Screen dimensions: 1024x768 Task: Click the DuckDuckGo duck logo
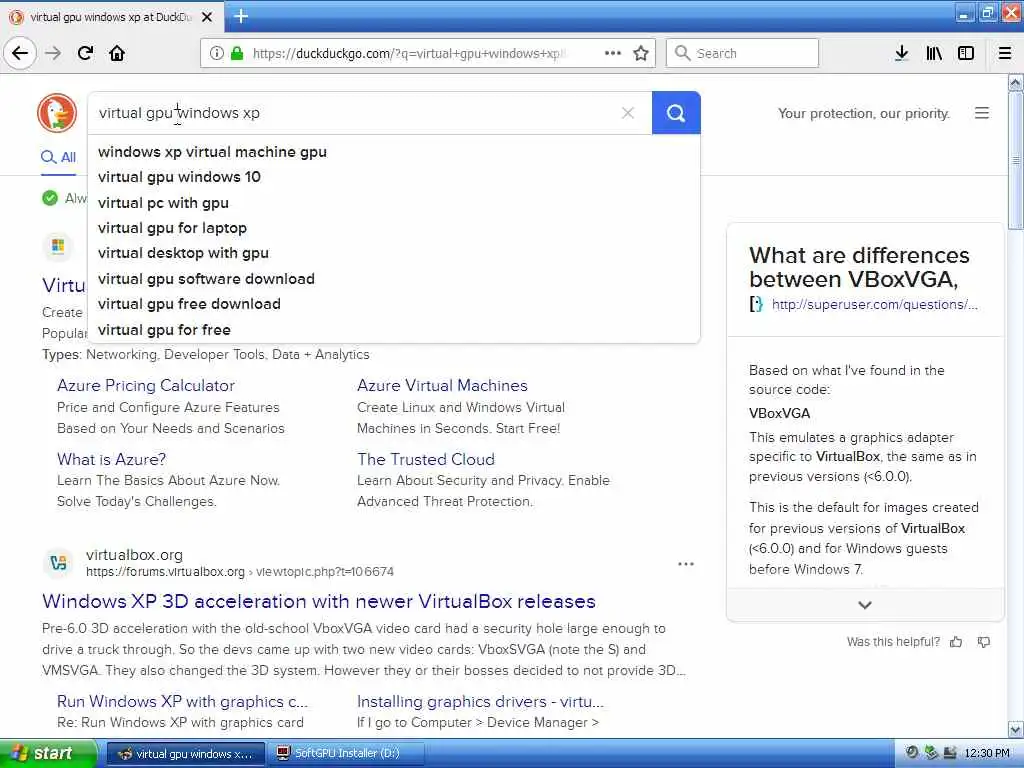(57, 112)
